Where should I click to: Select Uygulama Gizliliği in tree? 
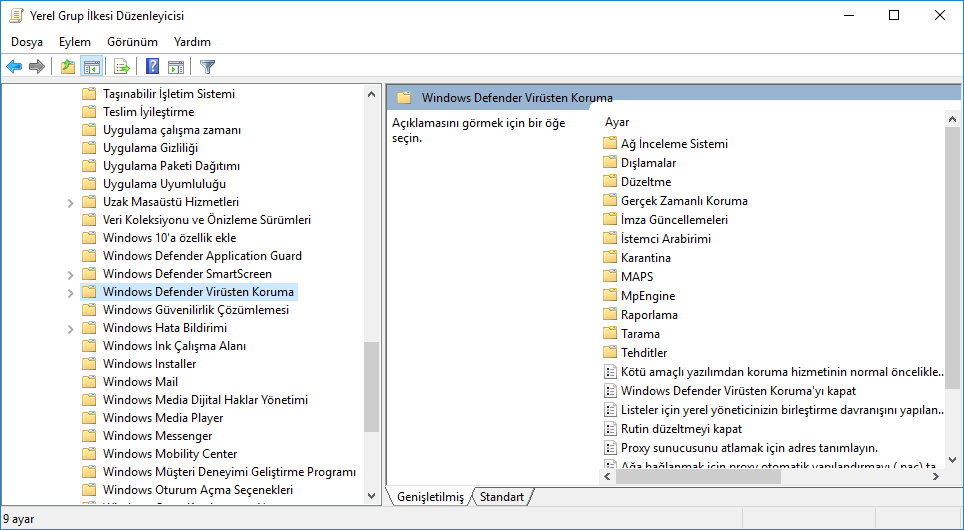click(x=150, y=148)
